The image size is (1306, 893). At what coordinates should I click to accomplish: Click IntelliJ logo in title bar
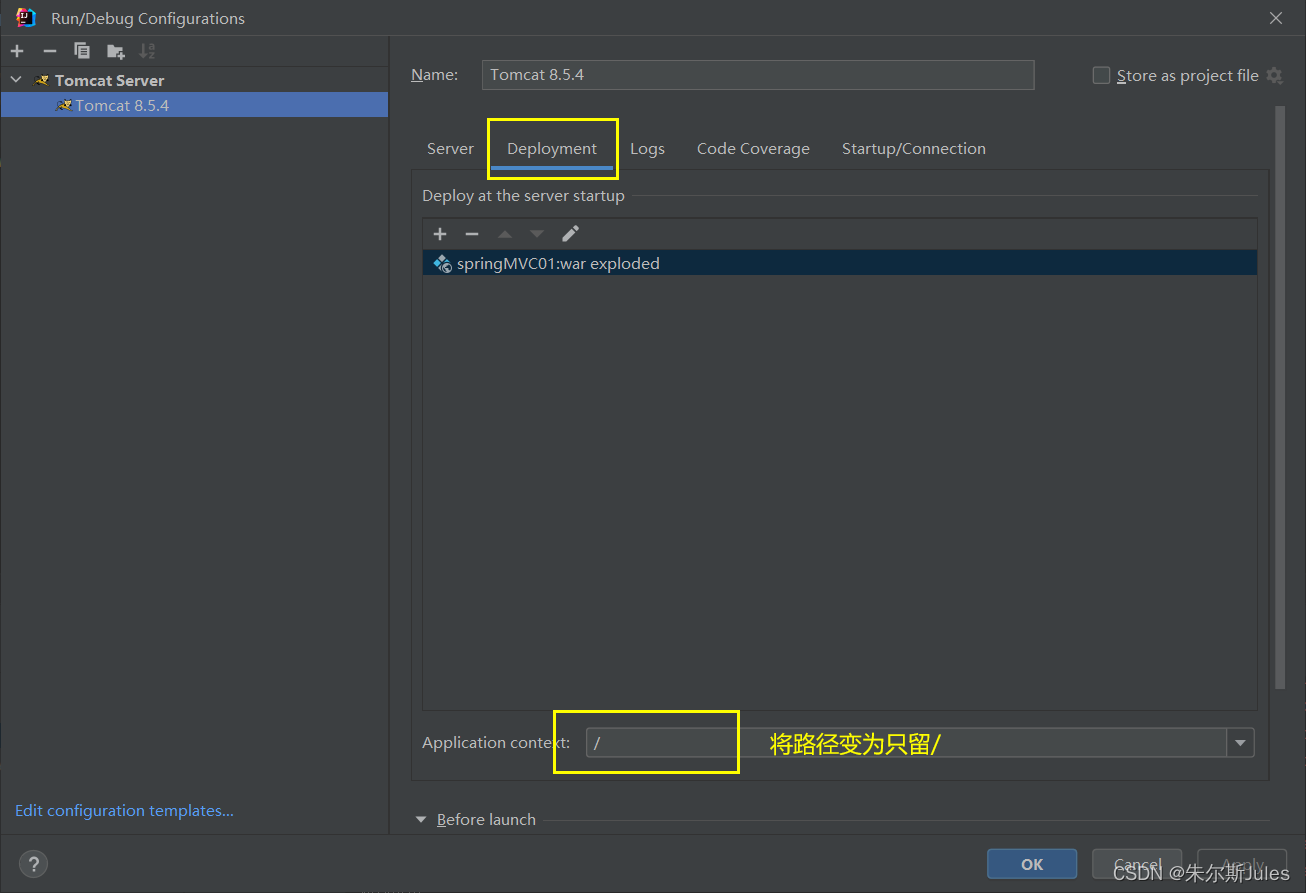pyautogui.click(x=26, y=18)
